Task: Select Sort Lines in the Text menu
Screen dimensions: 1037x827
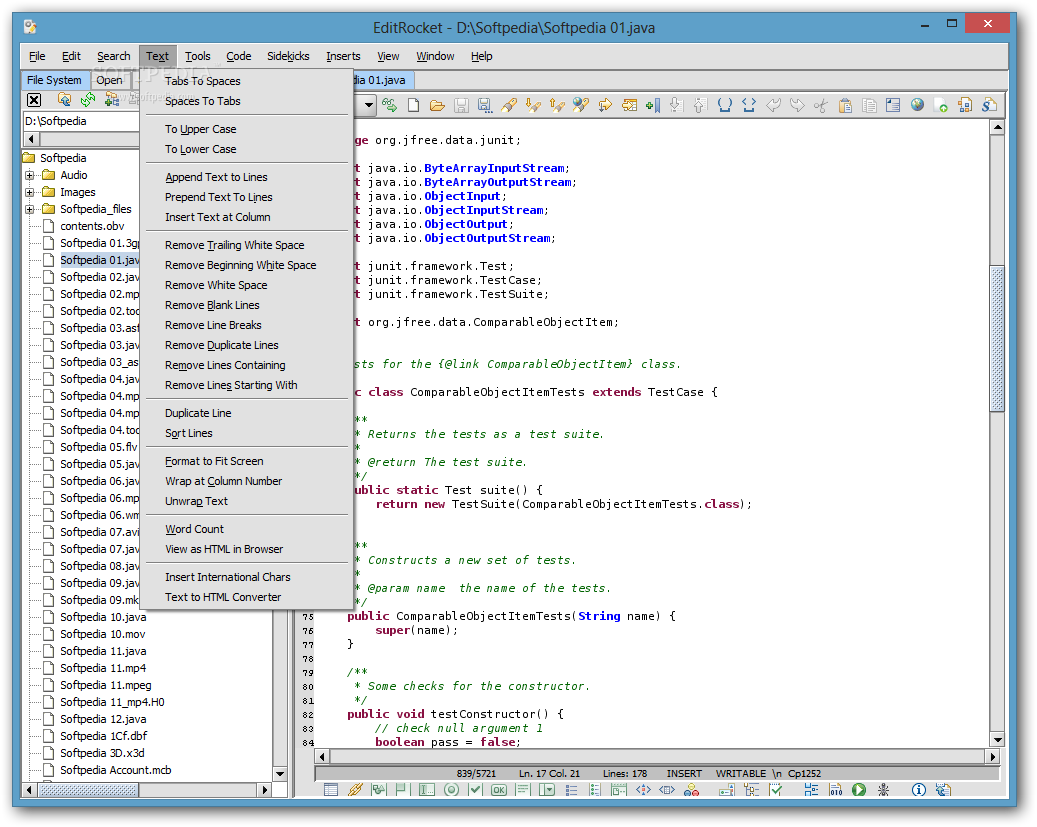Action: click(x=188, y=433)
